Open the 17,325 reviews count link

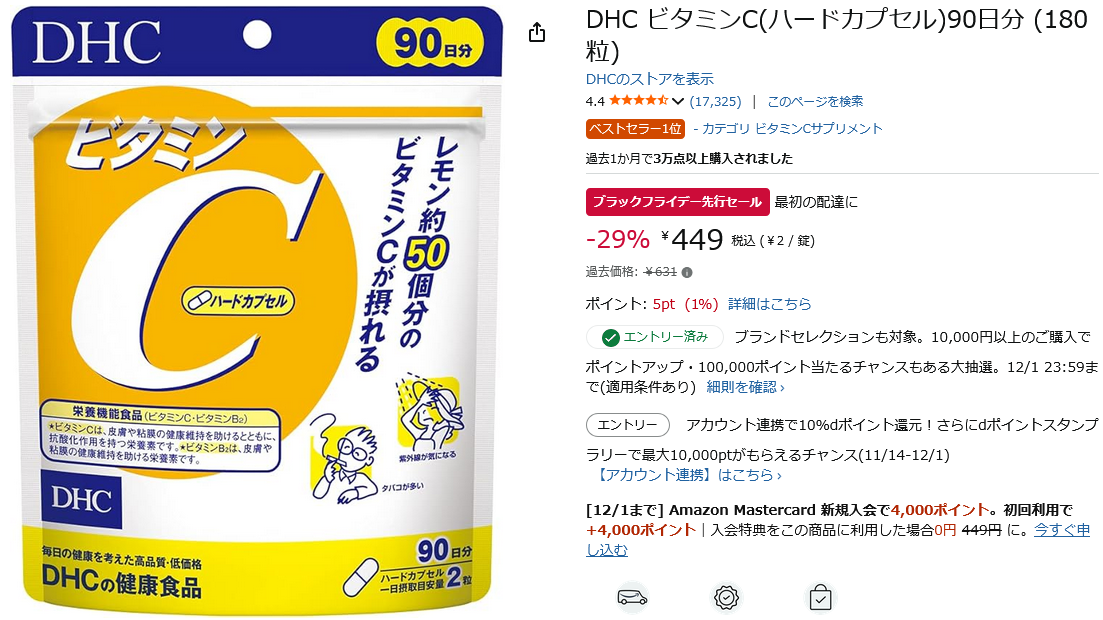715,101
